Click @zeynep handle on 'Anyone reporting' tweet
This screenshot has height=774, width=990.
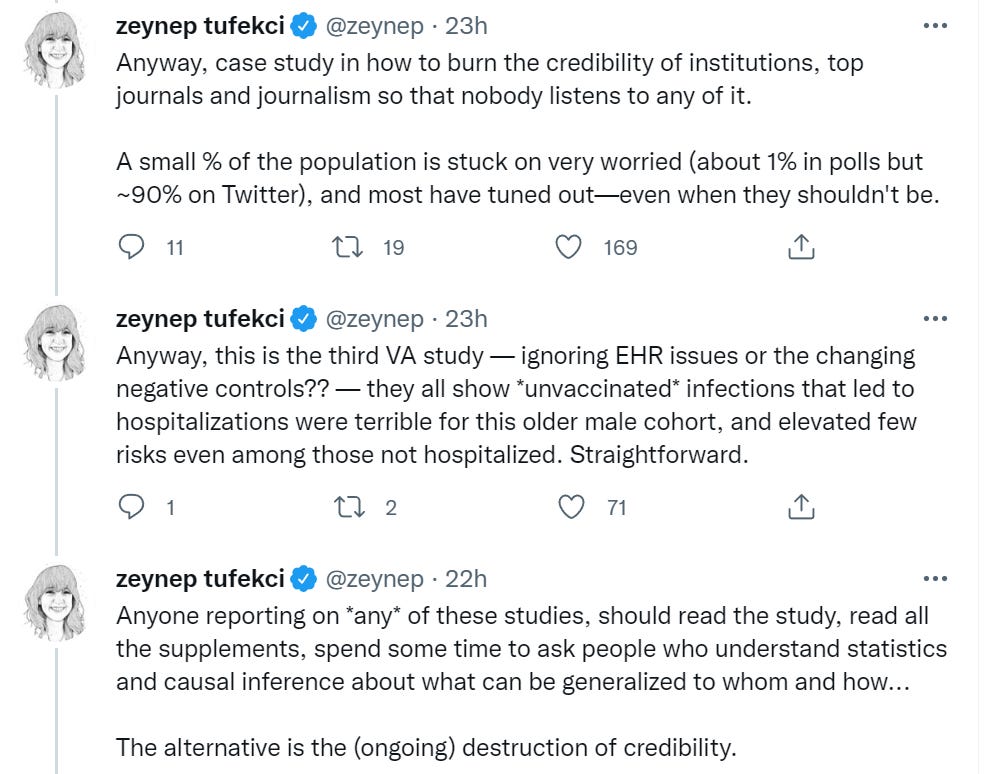[x=374, y=578]
